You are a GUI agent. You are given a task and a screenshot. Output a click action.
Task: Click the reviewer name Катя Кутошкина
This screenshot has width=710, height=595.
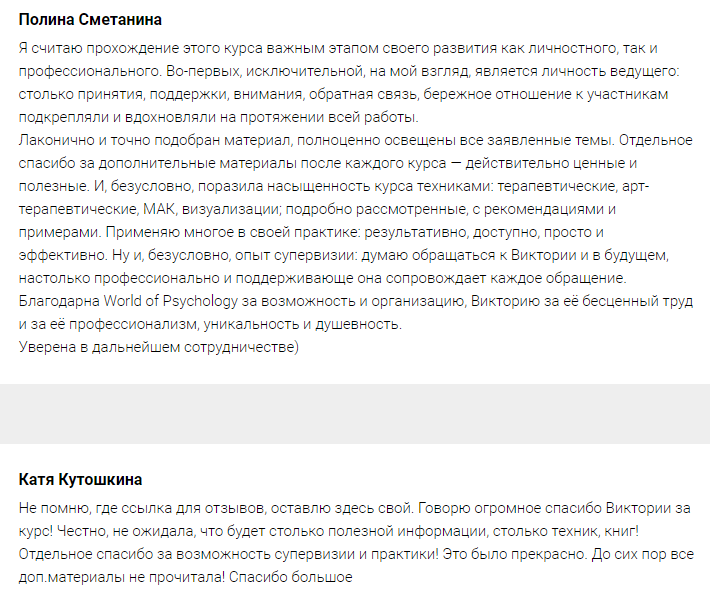pos(81,480)
